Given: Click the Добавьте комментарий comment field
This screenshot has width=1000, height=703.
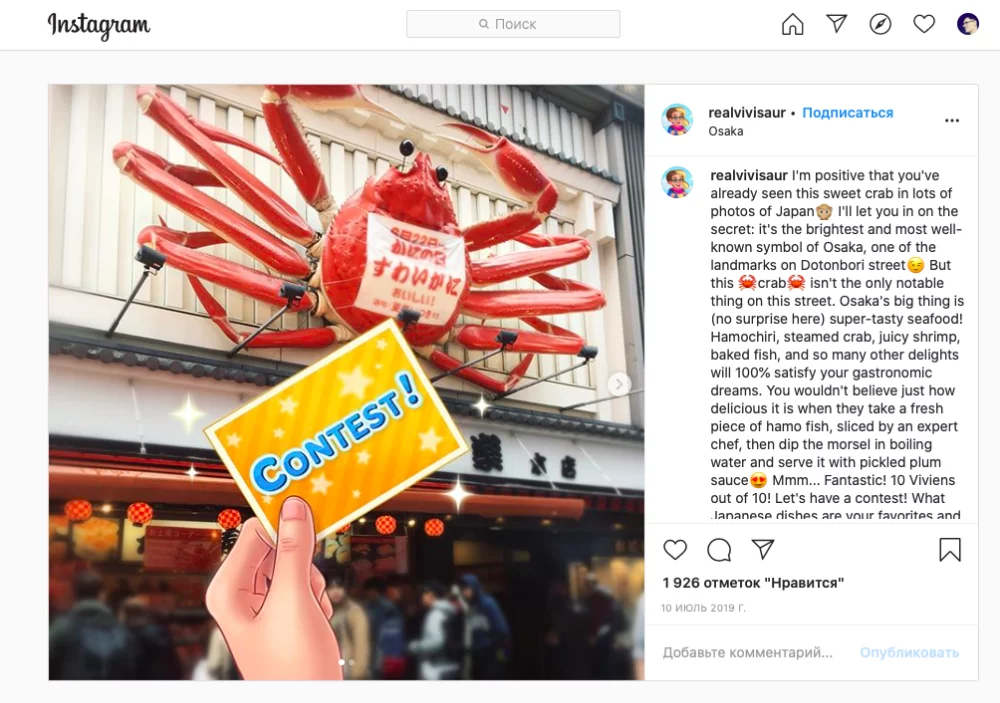Looking at the screenshot, I should click(747, 653).
